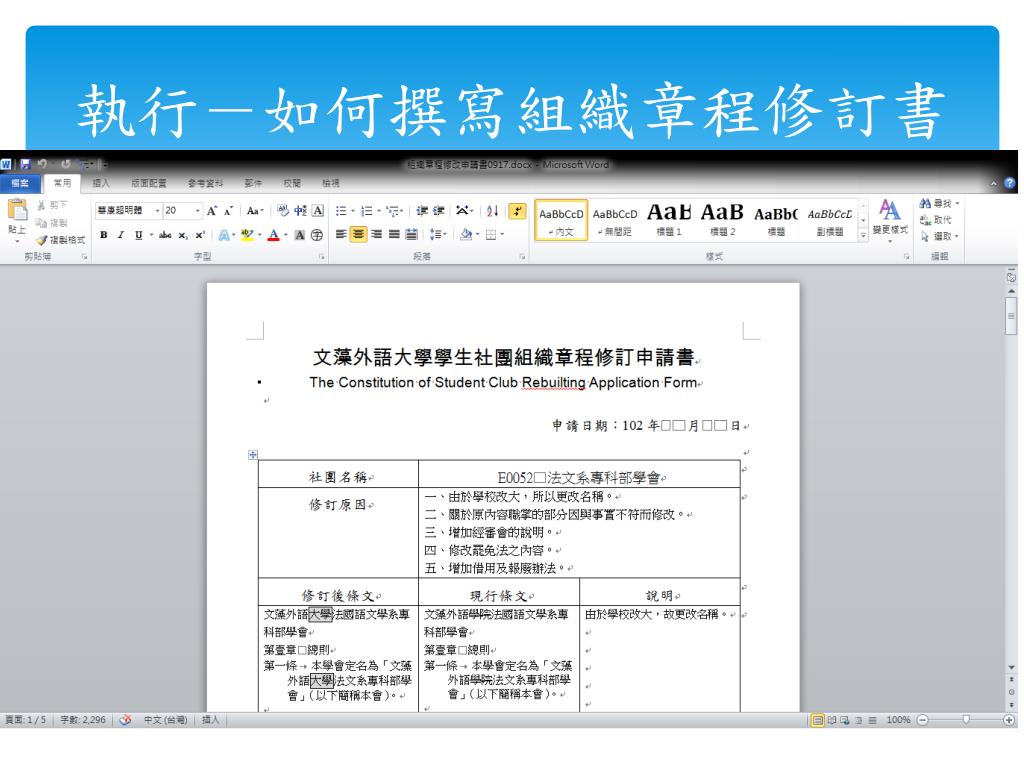
Task: Click the Change Styles (變更樣式) button
Action: (x=890, y=221)
